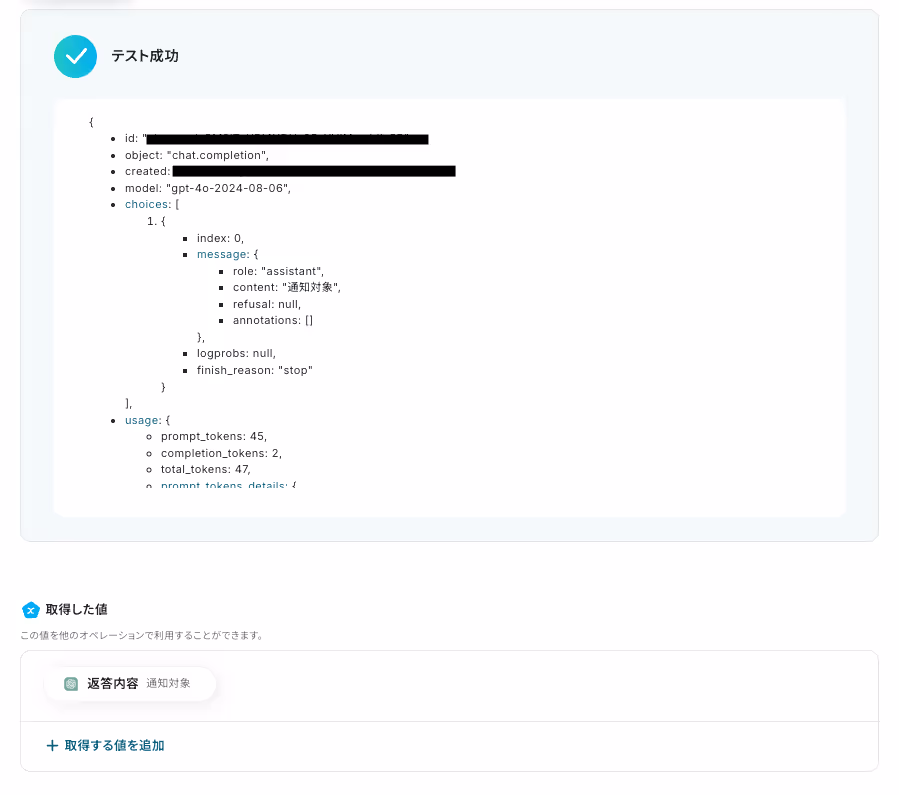Expand the prompt_tokens_details key

tap(224, 484)
